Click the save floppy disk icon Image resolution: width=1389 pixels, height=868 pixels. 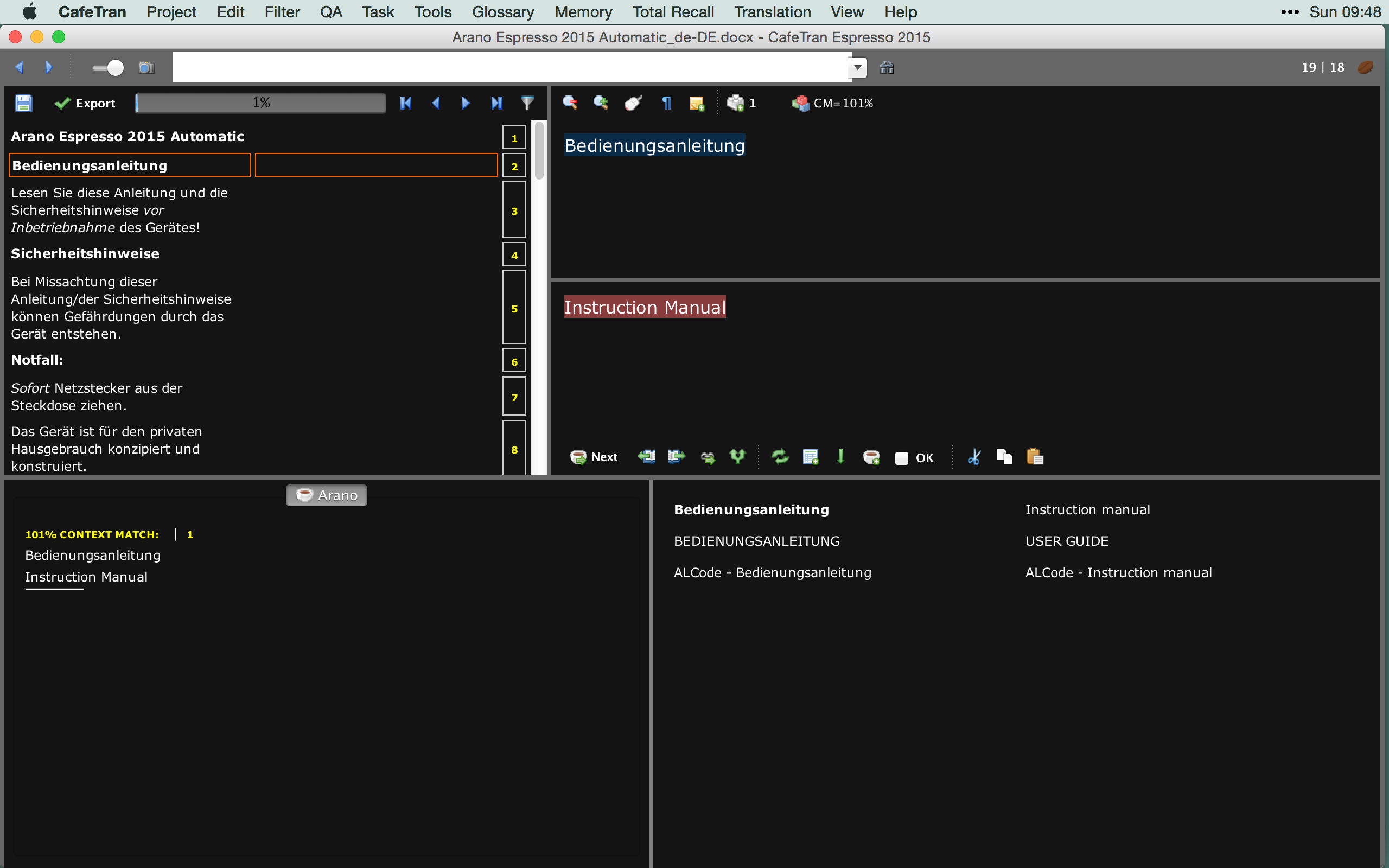click(x=23, y=103)
